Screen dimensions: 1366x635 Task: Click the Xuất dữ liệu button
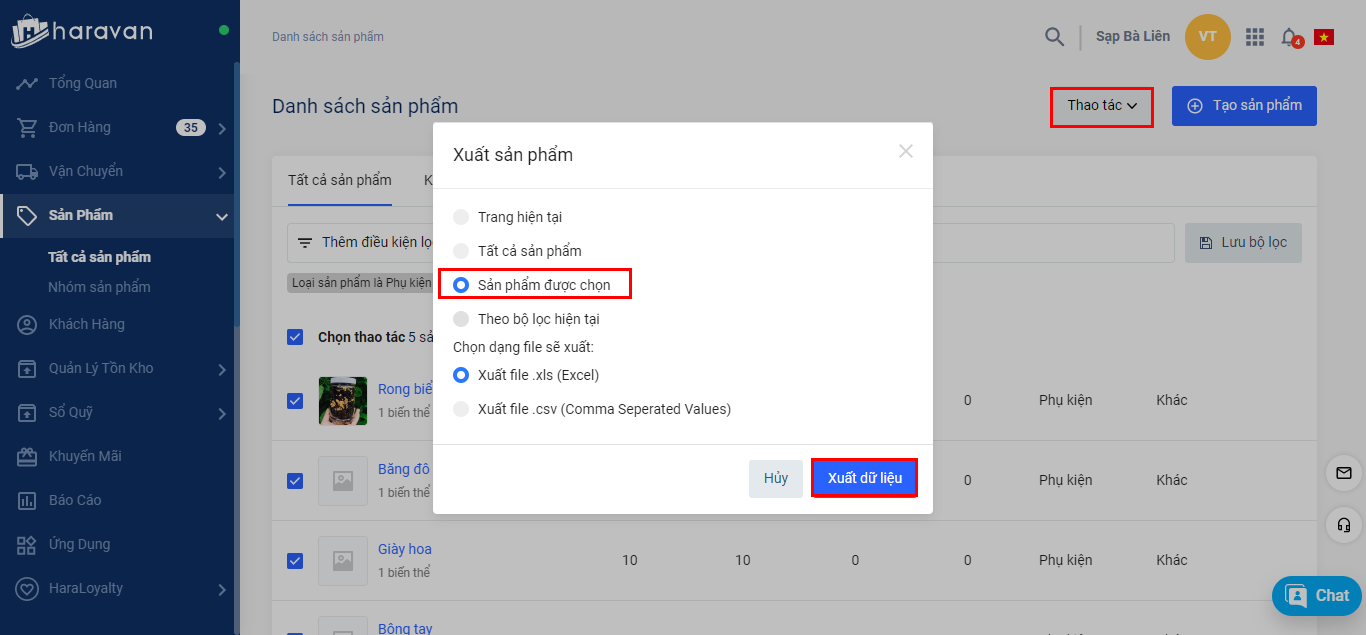[864, 478]
